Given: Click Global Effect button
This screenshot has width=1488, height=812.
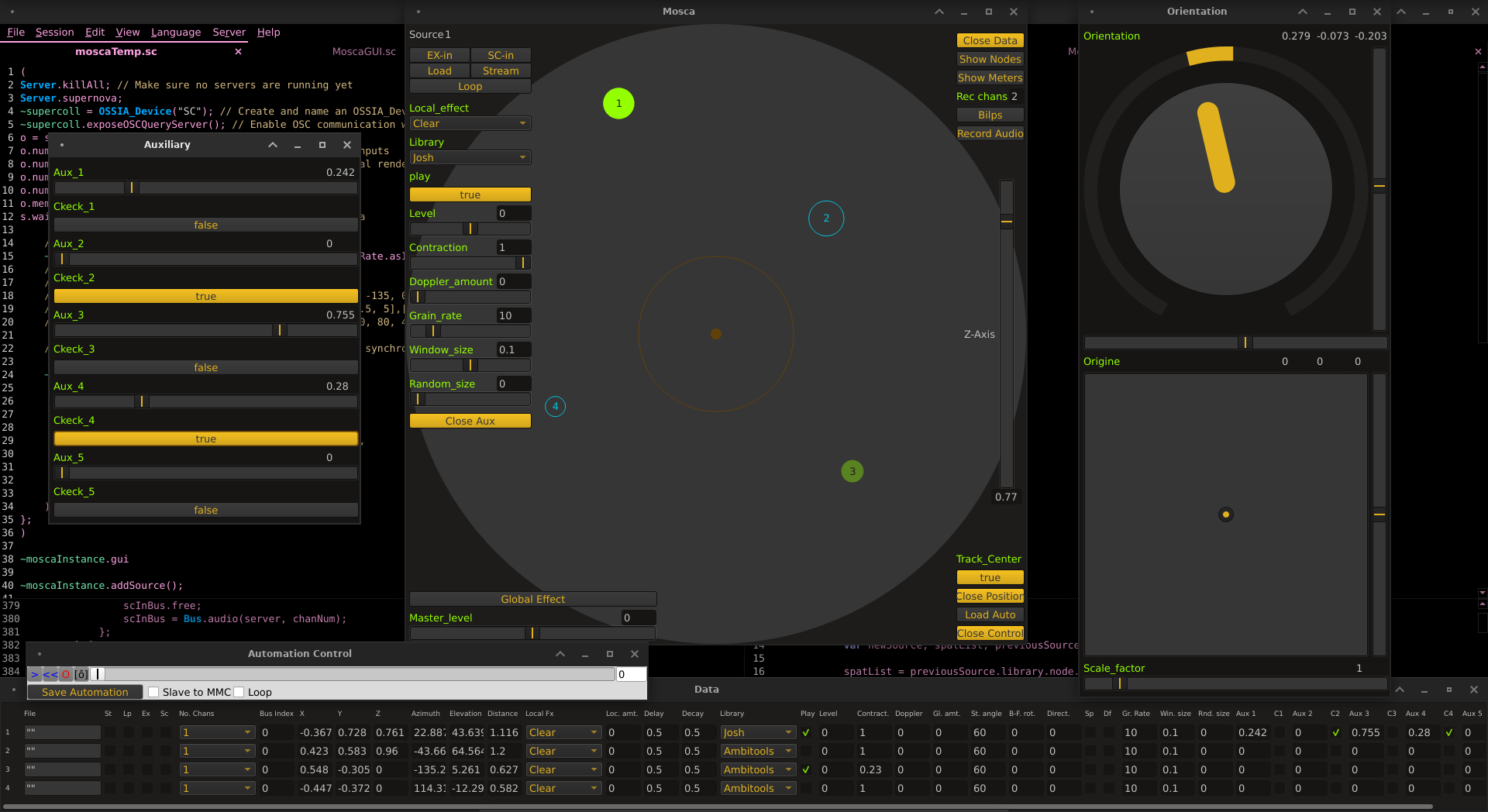Looking at the screenshot, I should [x=532, y=599].
